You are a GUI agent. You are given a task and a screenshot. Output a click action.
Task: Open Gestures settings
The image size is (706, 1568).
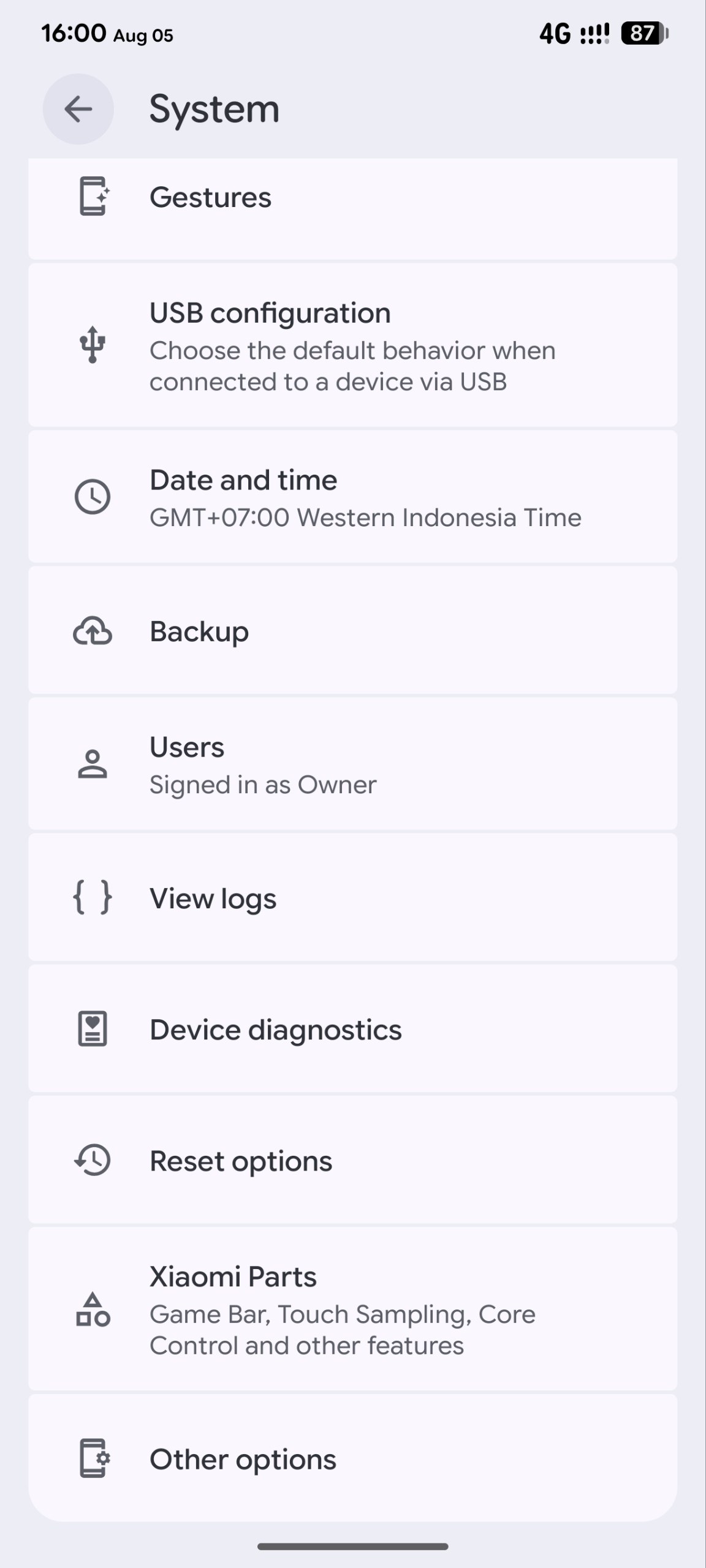[x=353, y=208]
